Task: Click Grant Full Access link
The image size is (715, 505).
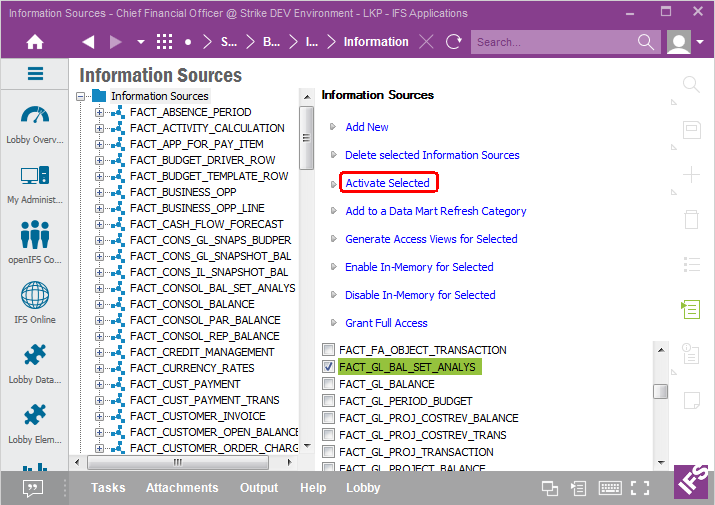Action: (386, 323)
